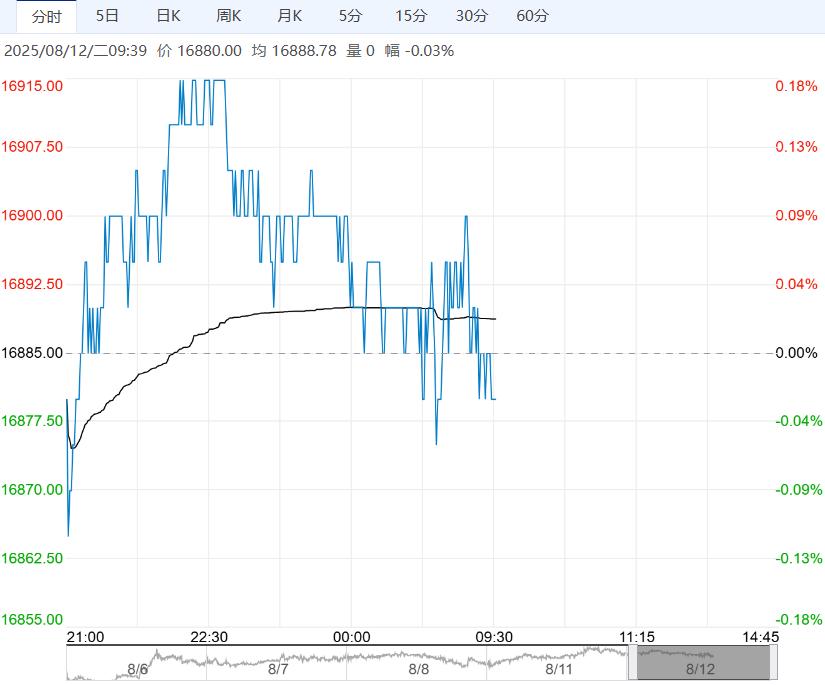Image resolution: width=825 pixels, height=685 pixels.
Task: Switch to the 分时 intraday tab
Action: click(x=46, y=16)
